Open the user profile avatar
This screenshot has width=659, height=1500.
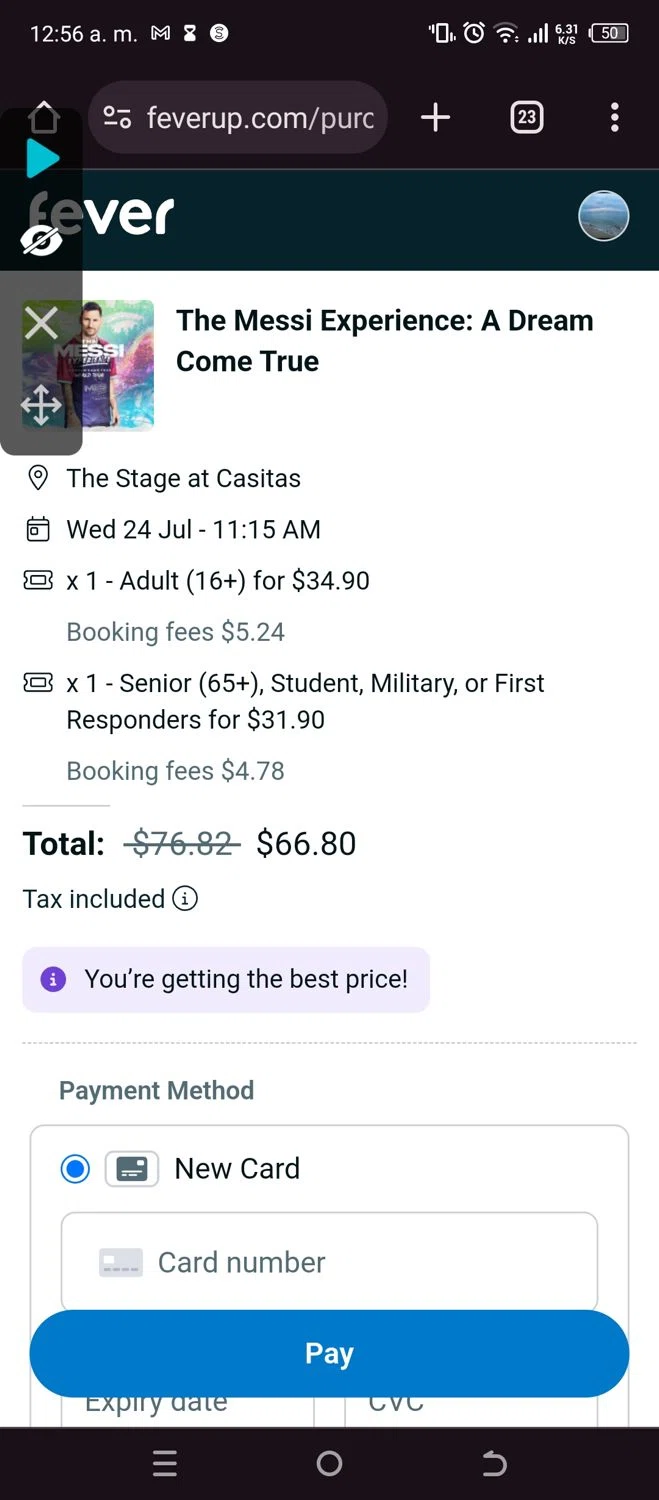604,216
